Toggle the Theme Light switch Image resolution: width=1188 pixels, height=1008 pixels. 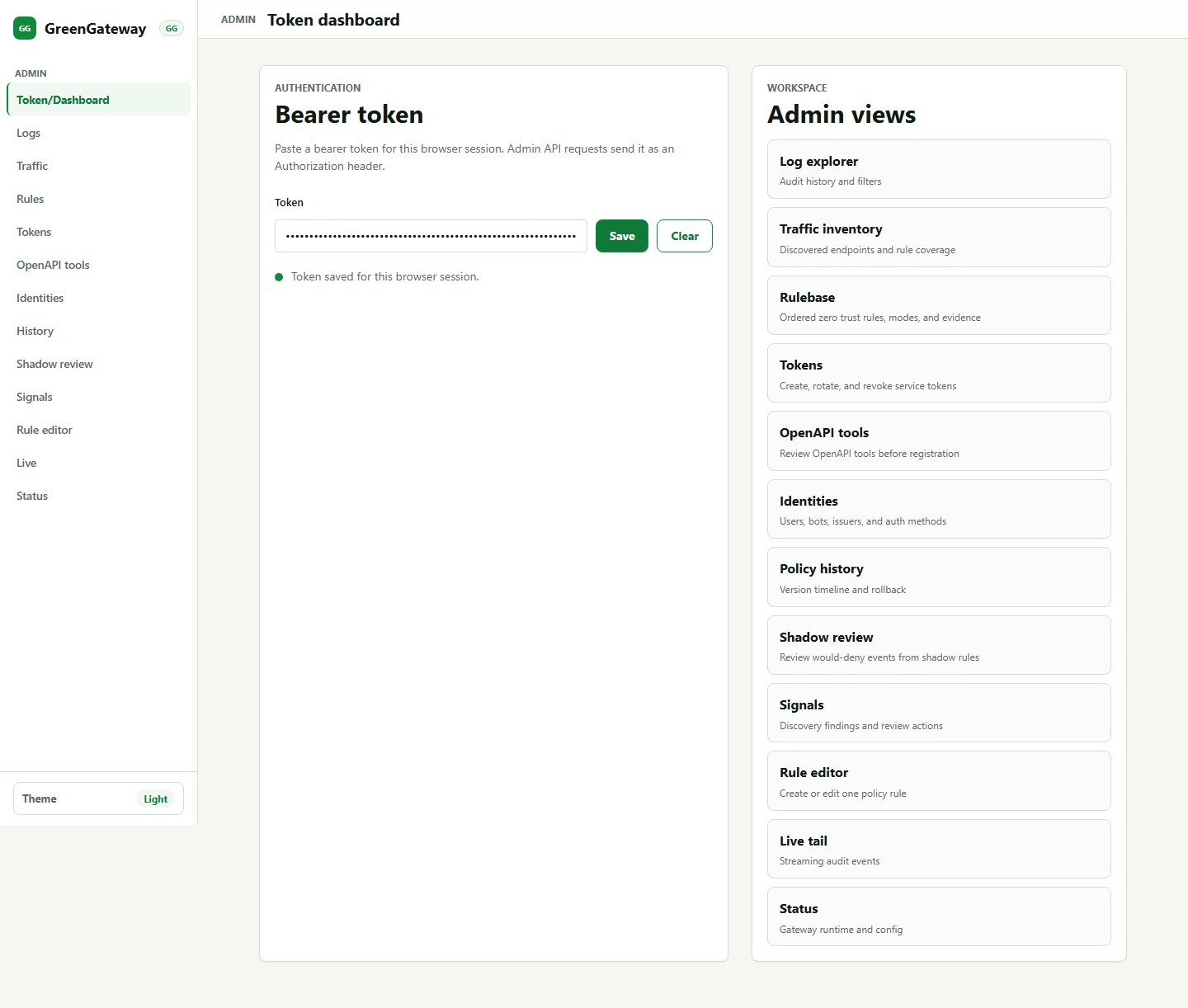click(98, 798)
